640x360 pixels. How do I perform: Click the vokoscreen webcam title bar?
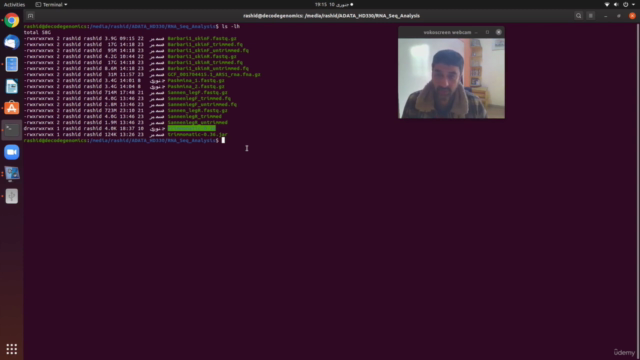[x=447, y=32]
